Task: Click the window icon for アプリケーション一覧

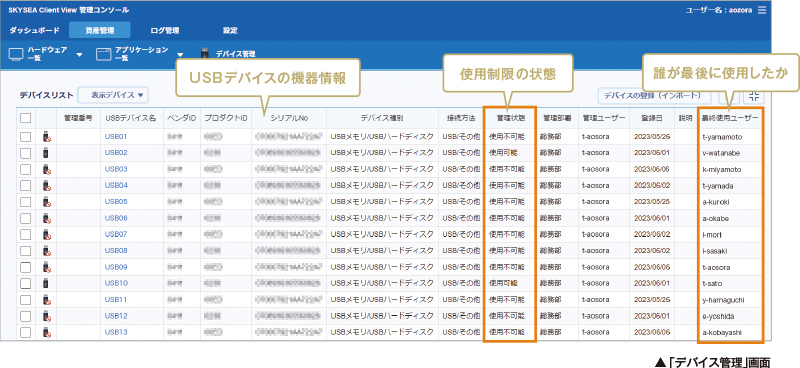Action: (104, 54)
